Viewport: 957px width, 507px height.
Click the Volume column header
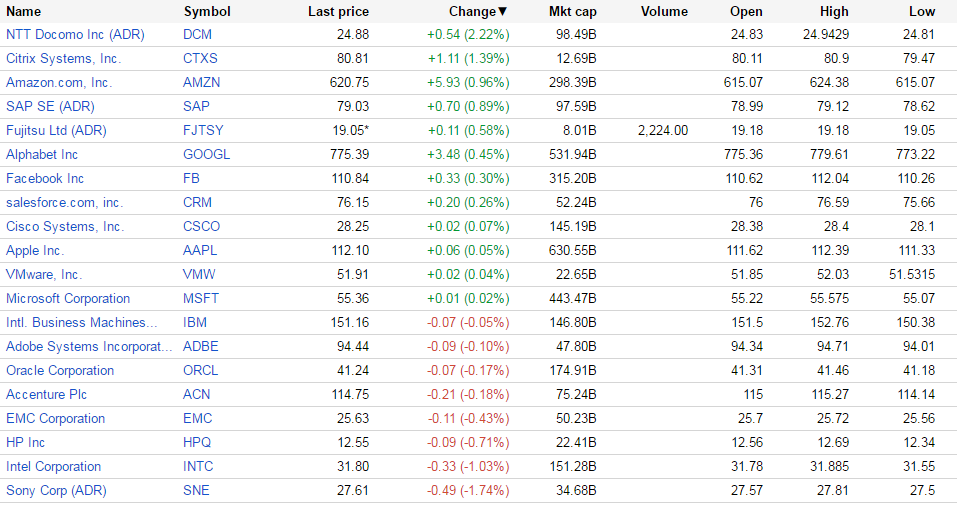pyautogui.click(x=665, y=12)
